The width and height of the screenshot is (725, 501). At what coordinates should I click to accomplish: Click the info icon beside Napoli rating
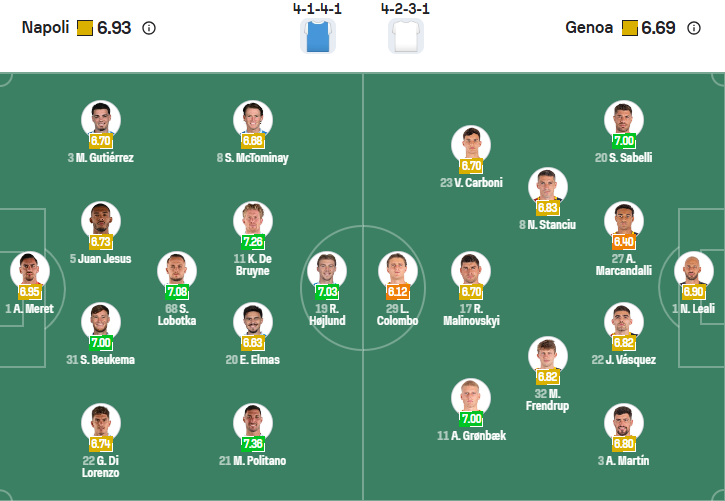click(149, 28)
